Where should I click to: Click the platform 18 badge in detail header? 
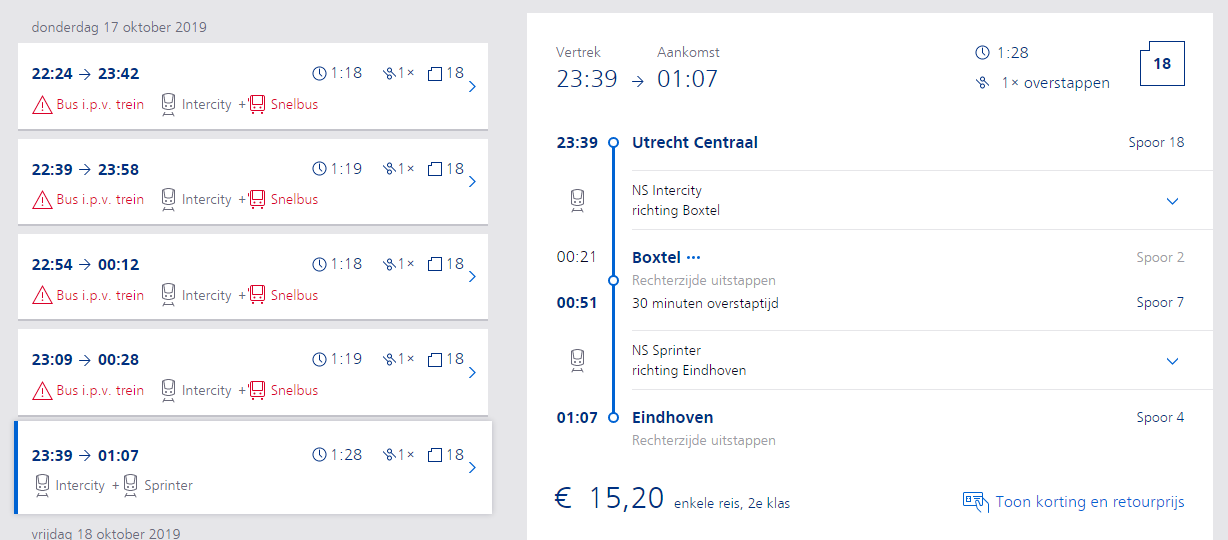click(1162, 64)
